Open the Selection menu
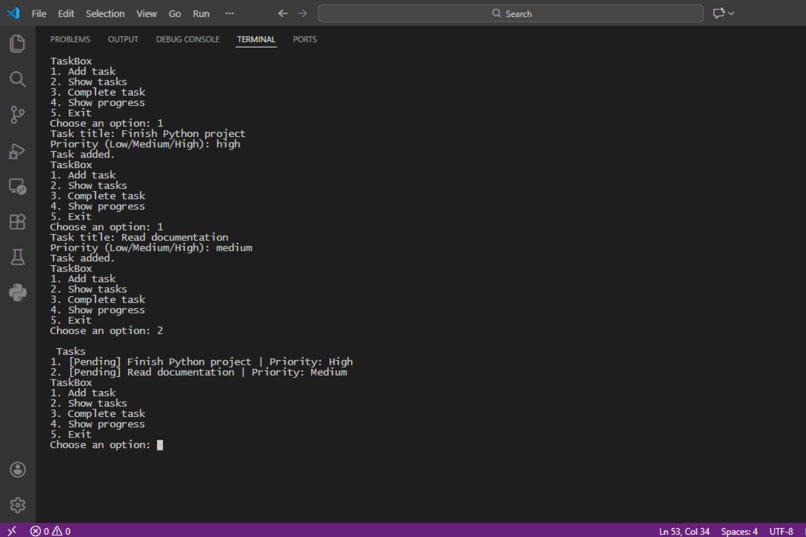The image size is (806, 537). (x=105, y=14)
